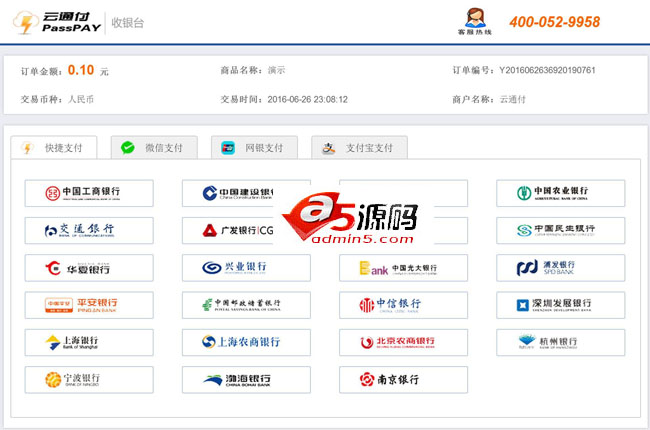The height and width of the screenshot is (430, 650).
Task: Choose the 支付宝支付 Alipay tab
Action: coord(359,148)
